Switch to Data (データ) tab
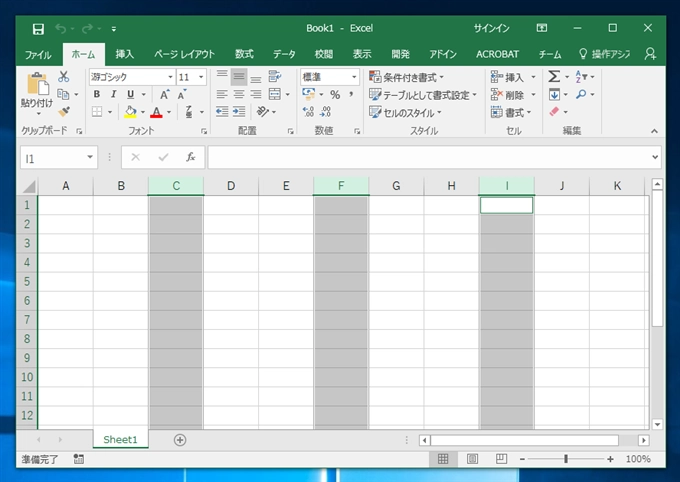680x482 pixels. 284,54
